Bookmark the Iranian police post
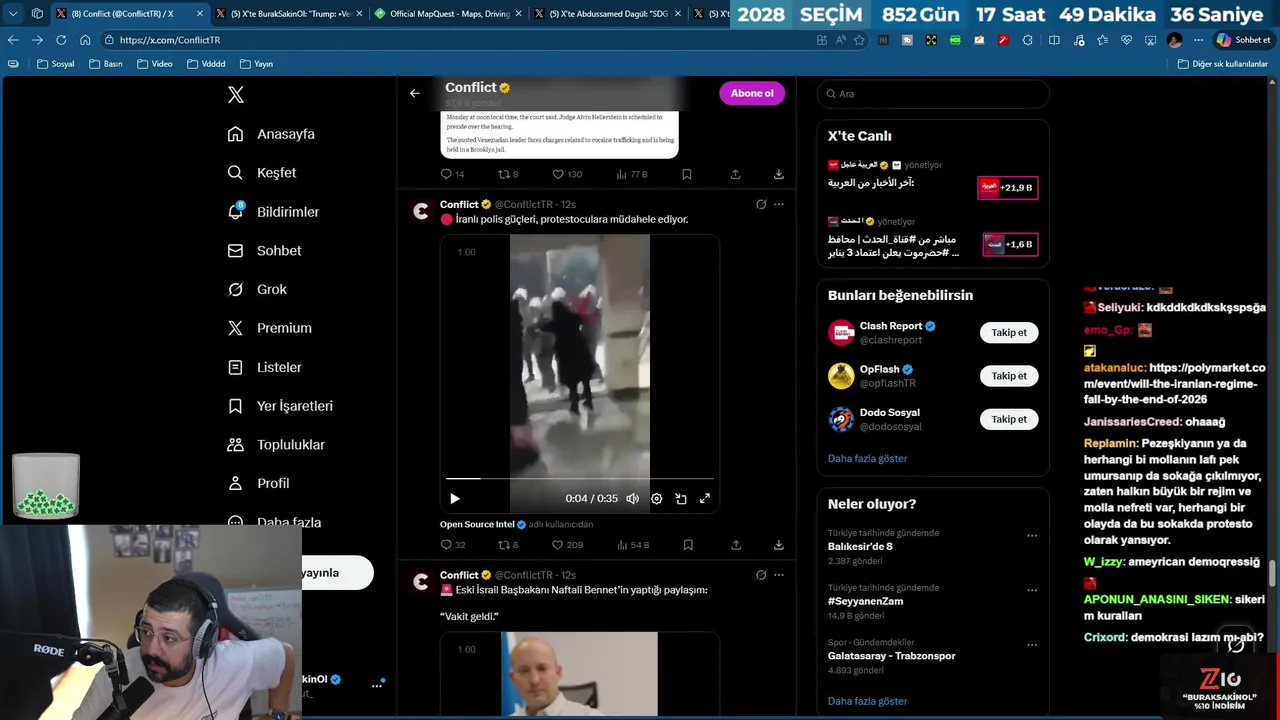The height and width of the screenshot is (720, 1280). (x=688, y=545)
